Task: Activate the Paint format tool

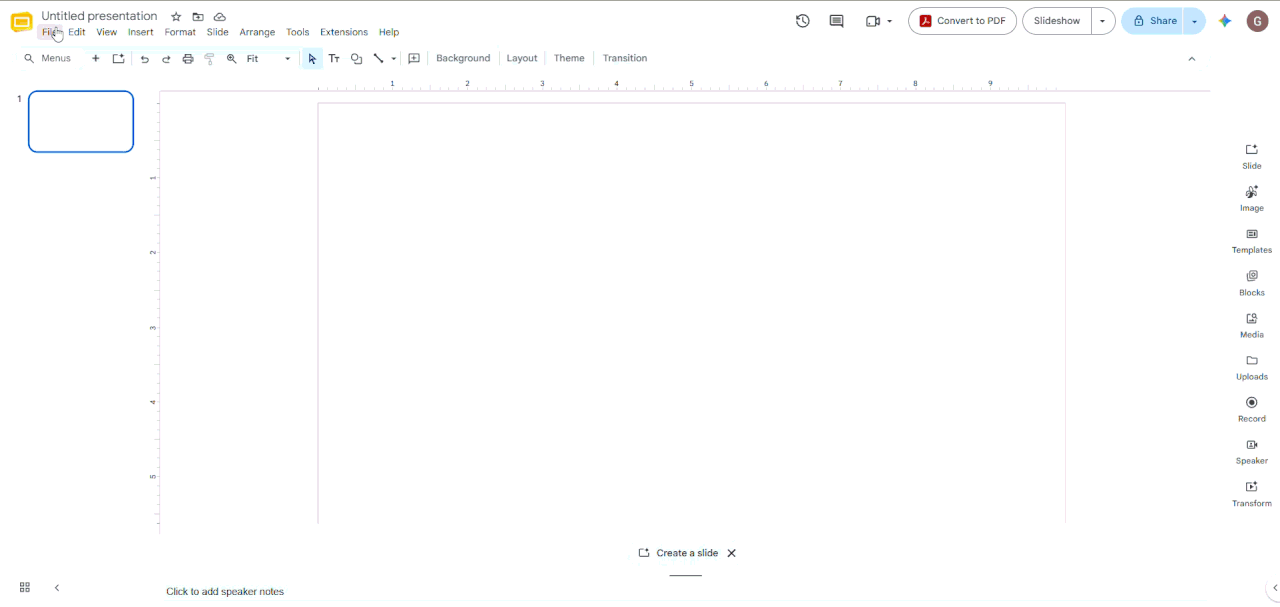Action: [x=210, y=59]
